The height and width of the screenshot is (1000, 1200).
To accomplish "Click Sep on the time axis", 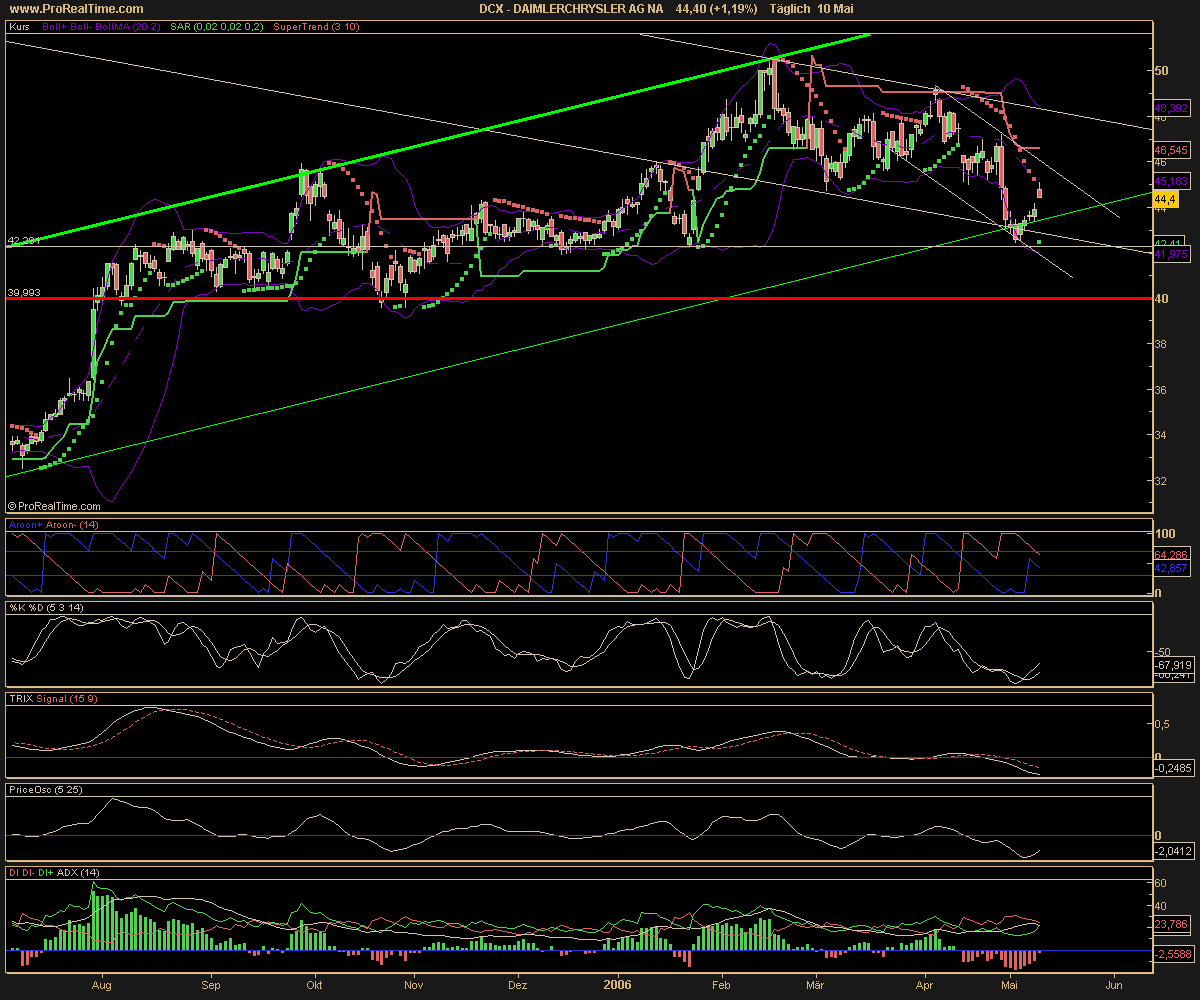I will pos(211,984).
